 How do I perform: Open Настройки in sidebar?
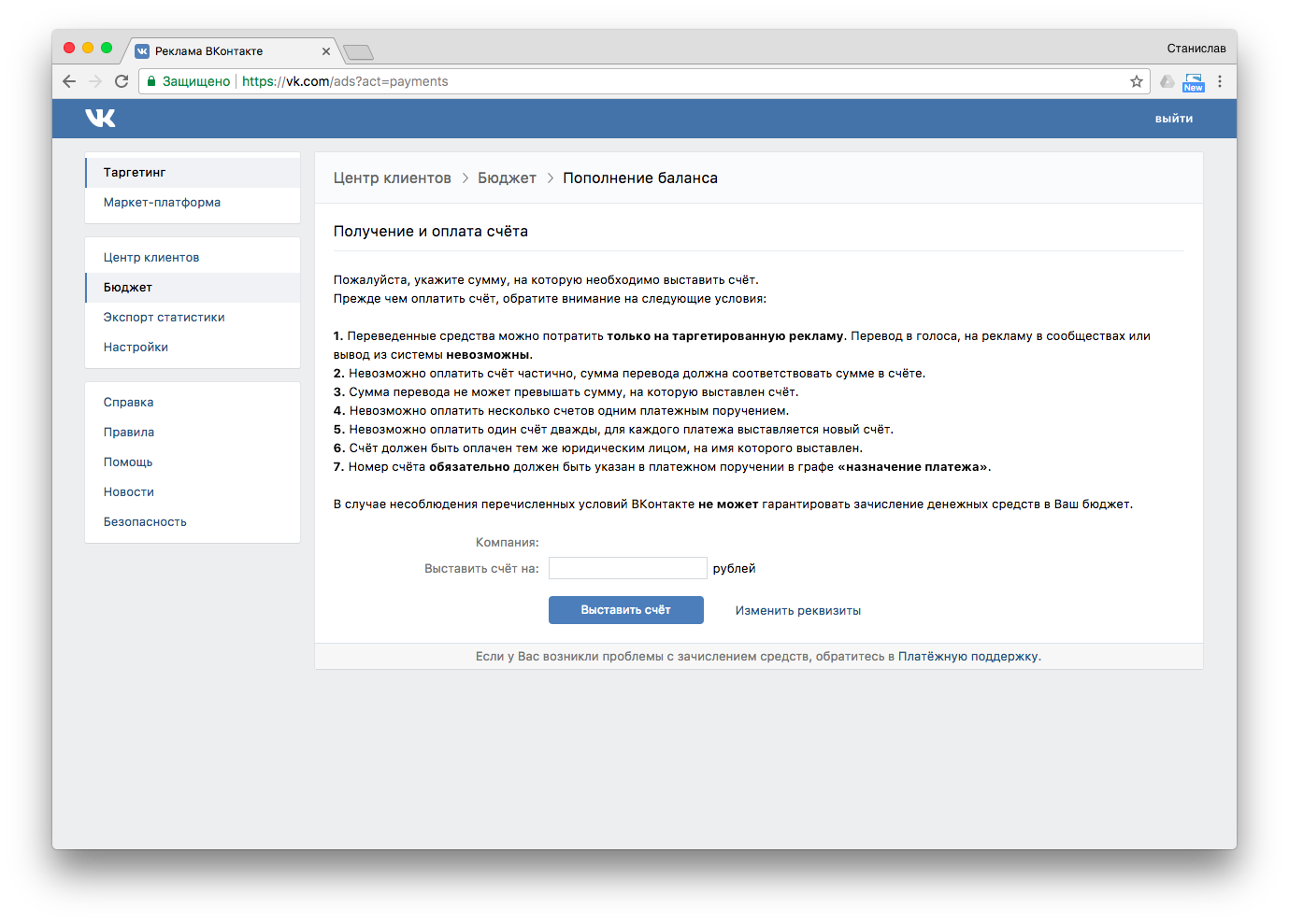coord(193,348)
